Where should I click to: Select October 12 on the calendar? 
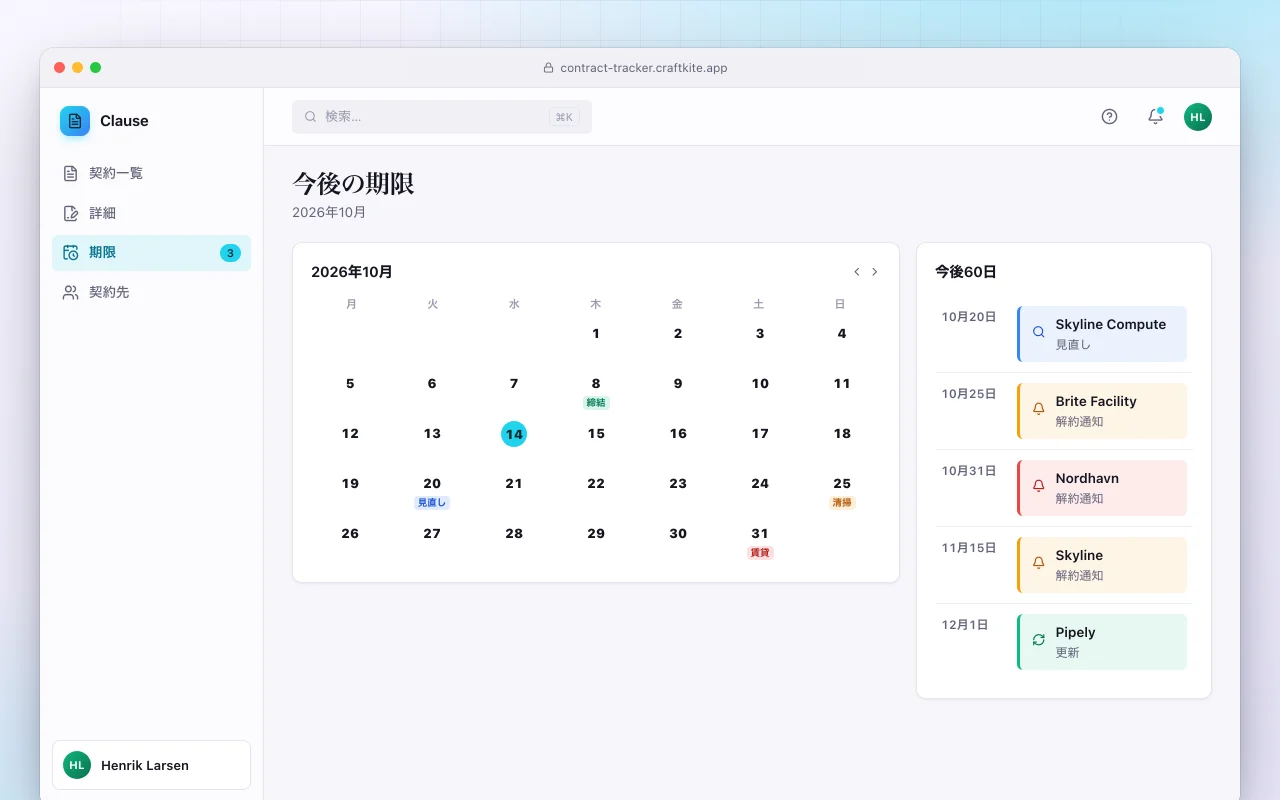click(x=350, y=434)
